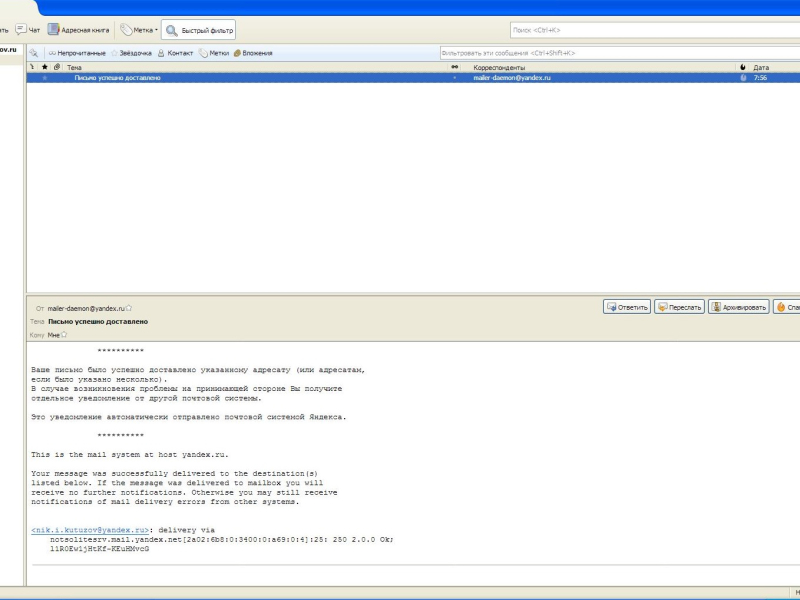Focus the Поиск global search field
The height and width of the screenshot is (600, 800).
tap(655, 30)
